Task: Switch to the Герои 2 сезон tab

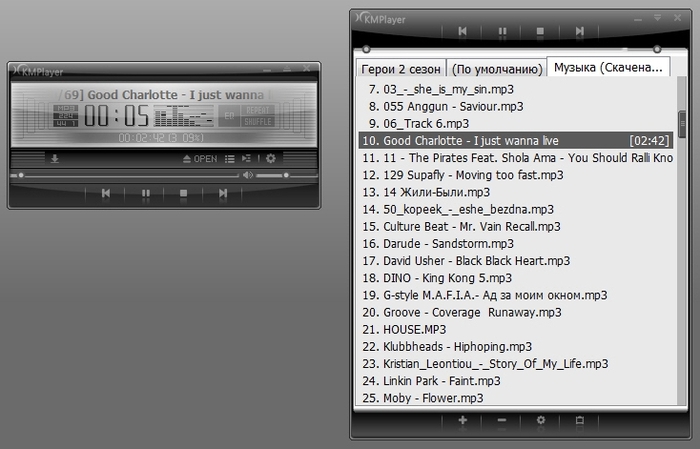Action: (x=401, y=69)
